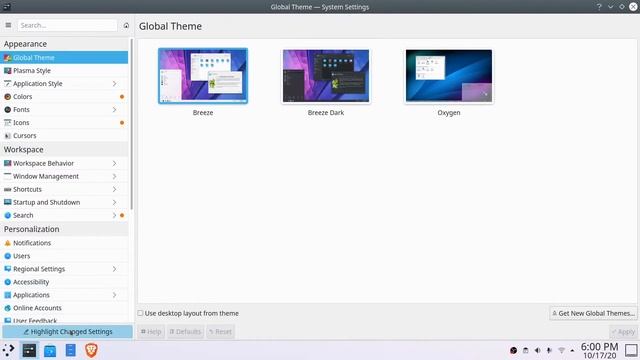Open the Accessibility page

(65, 282)
